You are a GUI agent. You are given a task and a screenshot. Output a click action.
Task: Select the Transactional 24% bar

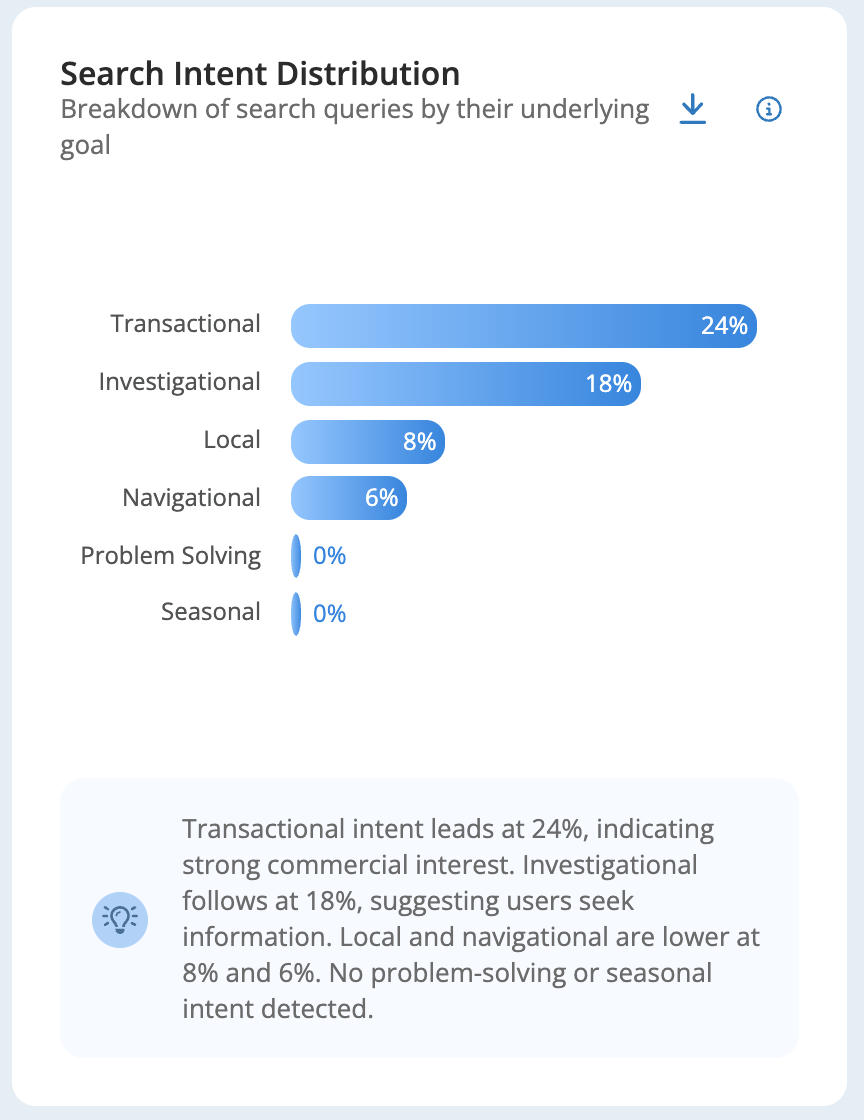pyautogui.click(x=523, y=326)
